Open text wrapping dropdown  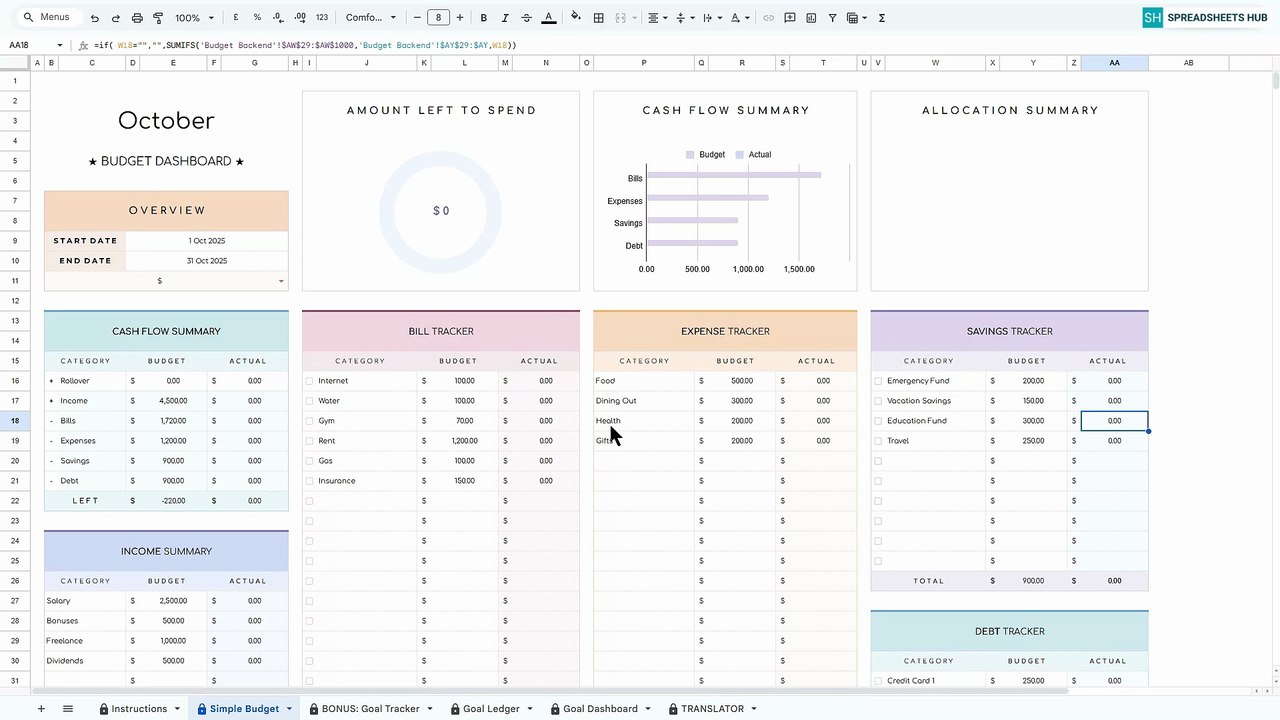[x=711, y=18]
